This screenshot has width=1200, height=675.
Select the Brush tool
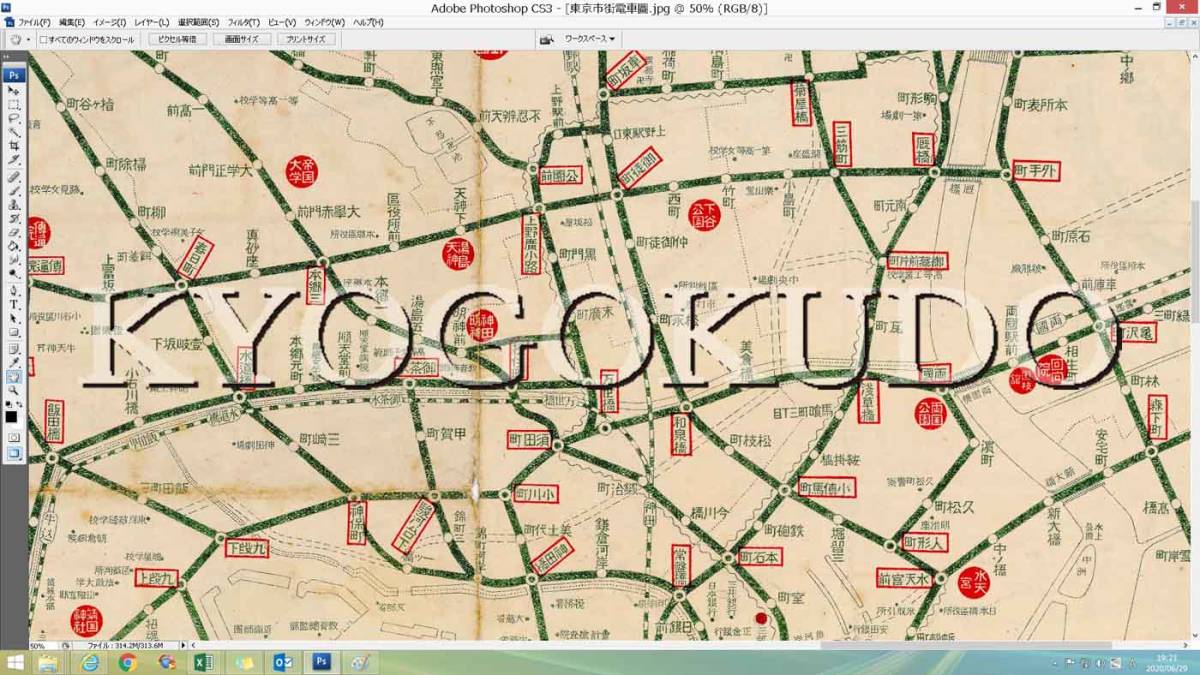(14, 189)
